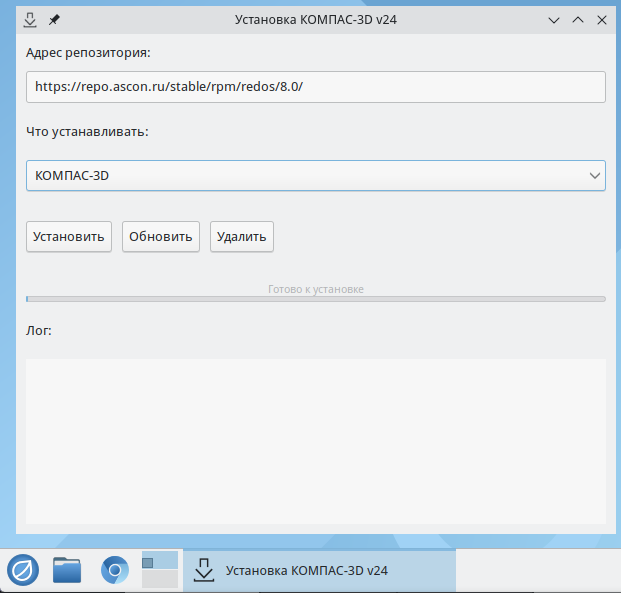Image resolution: width=621 pixels, height=593 pixels.
Task: Open the window menu via title bar download icon
Action: pos(30,19)
